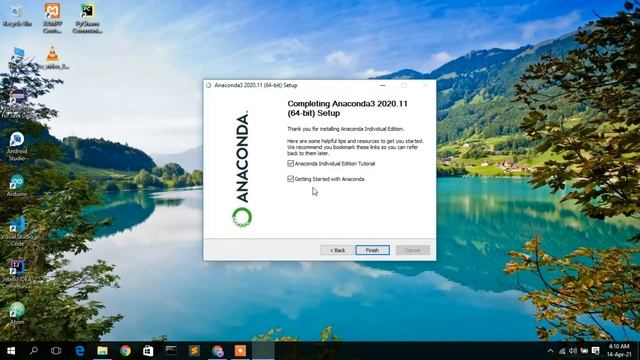
Task: Click the Back button in setup
Action: click(x=337, y=250)
